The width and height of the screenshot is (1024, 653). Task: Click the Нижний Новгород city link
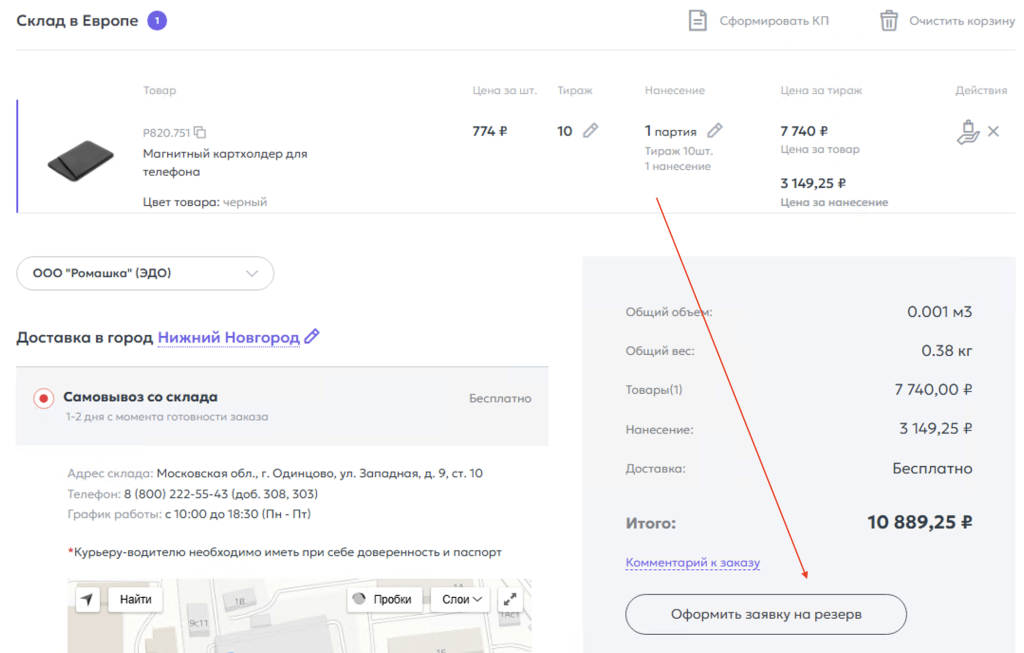[x=228, y=337]
